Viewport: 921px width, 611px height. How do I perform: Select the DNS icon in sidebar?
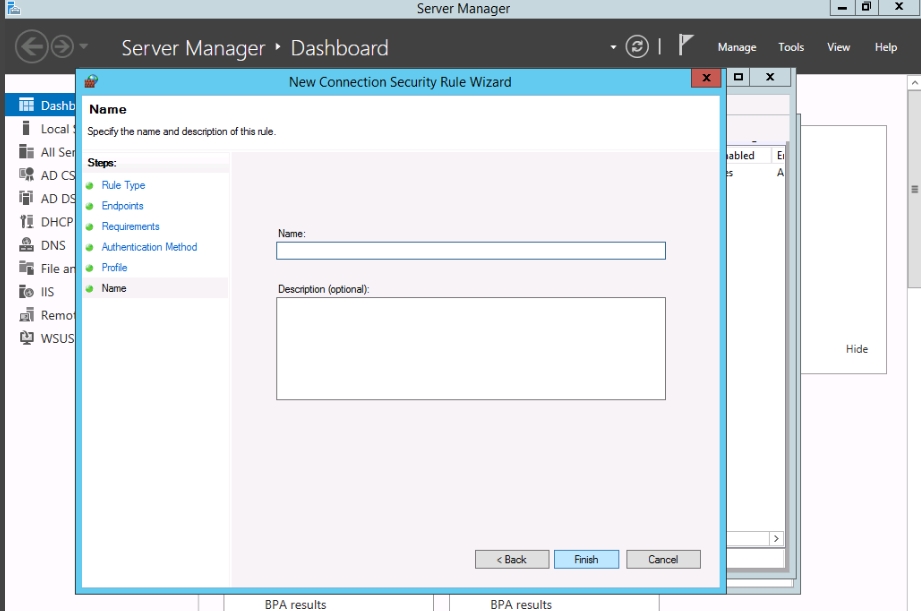tap(27, 245)
